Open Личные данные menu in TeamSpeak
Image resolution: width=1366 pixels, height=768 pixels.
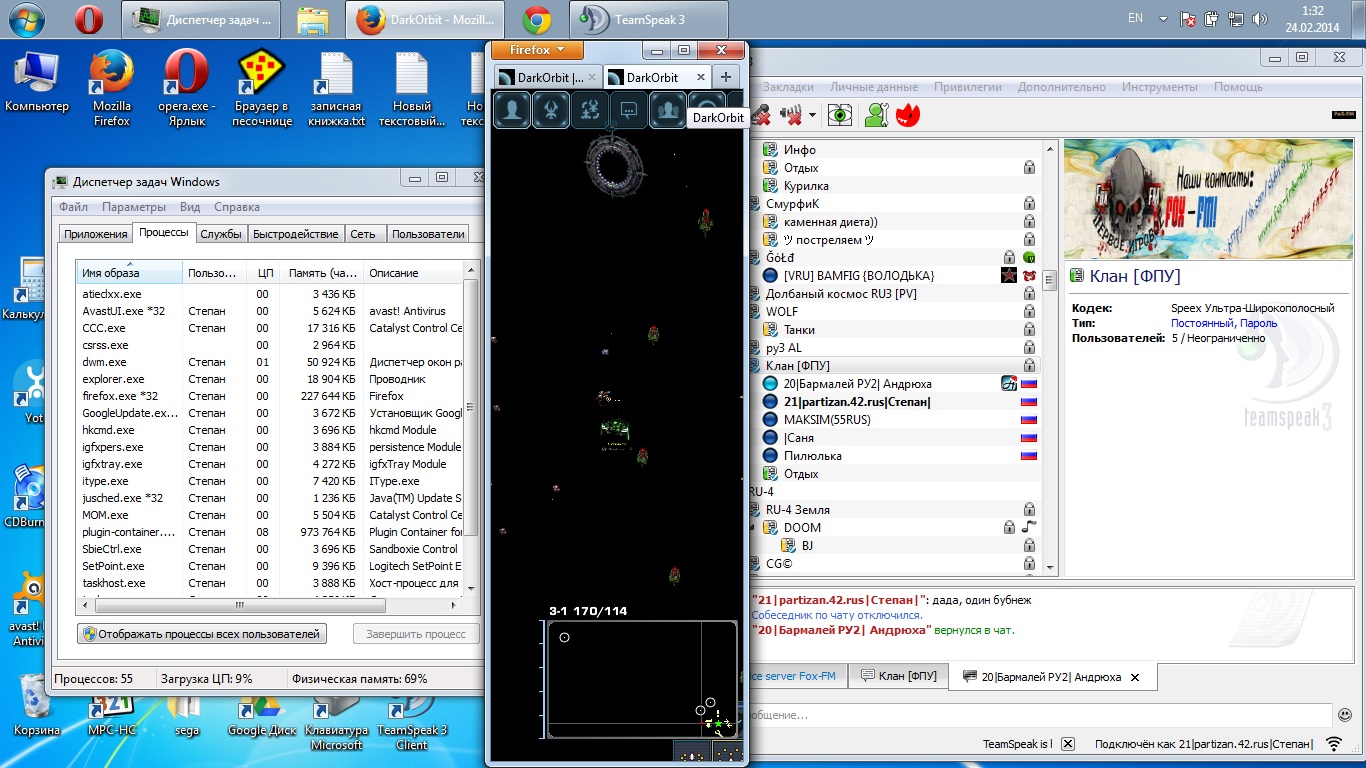[x=874, y=87]
